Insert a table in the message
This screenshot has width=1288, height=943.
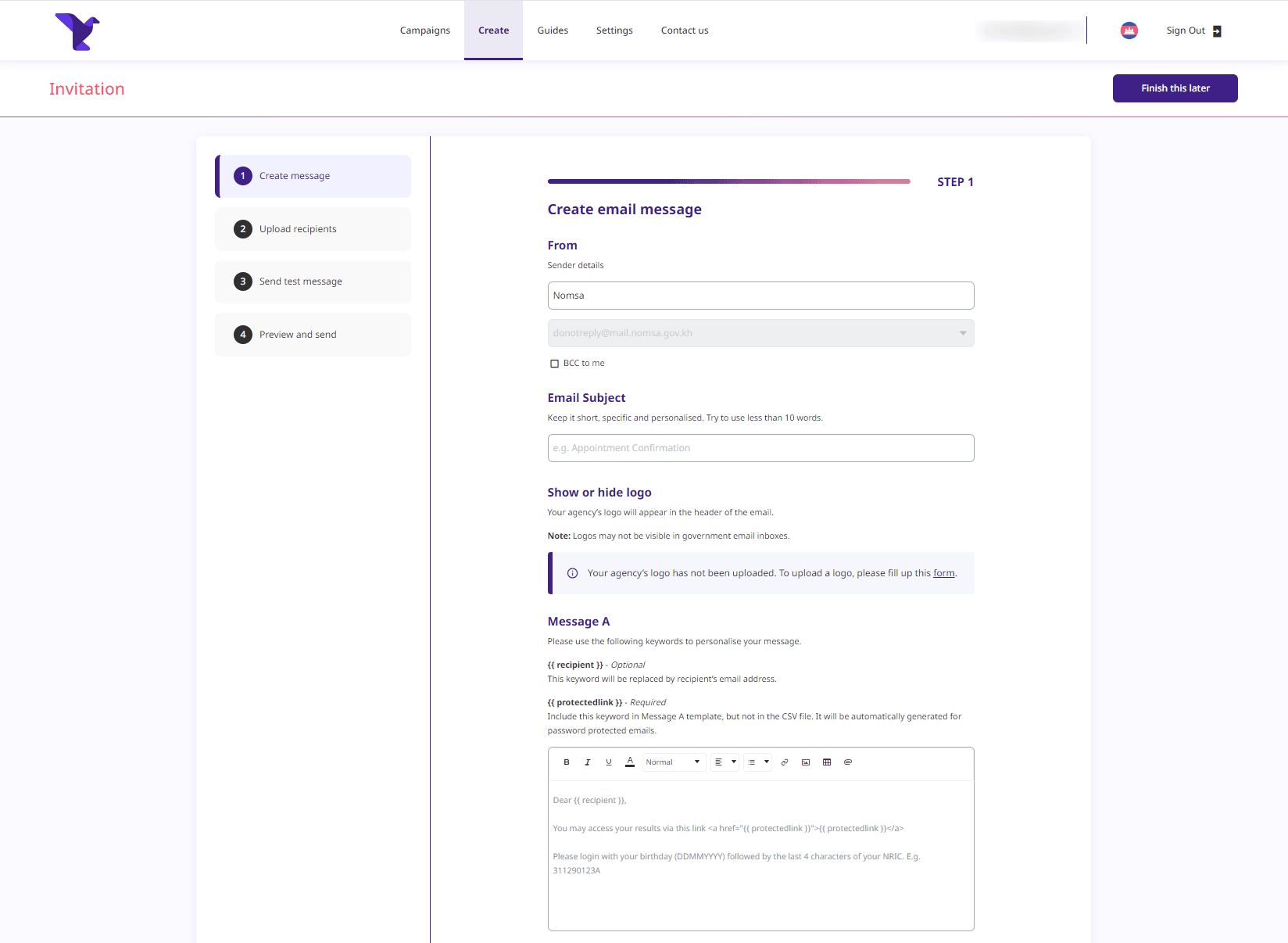(827, 762)
